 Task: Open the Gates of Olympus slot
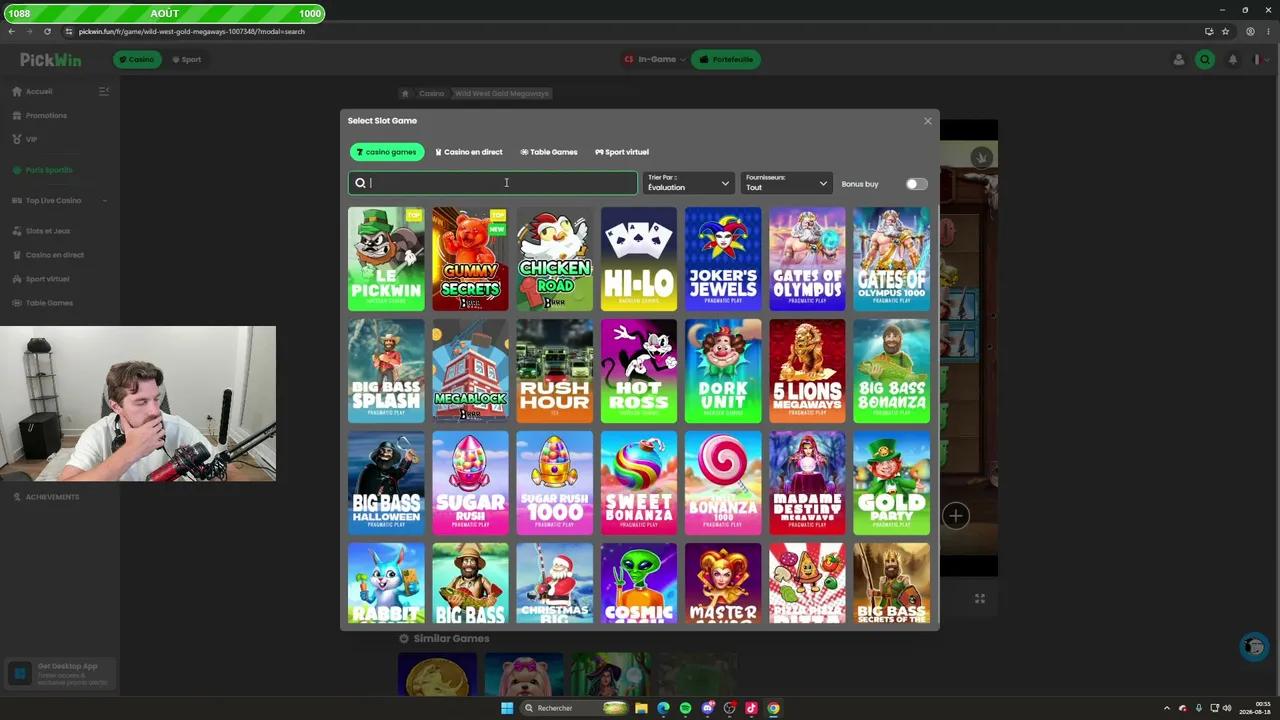coord(807,259)
